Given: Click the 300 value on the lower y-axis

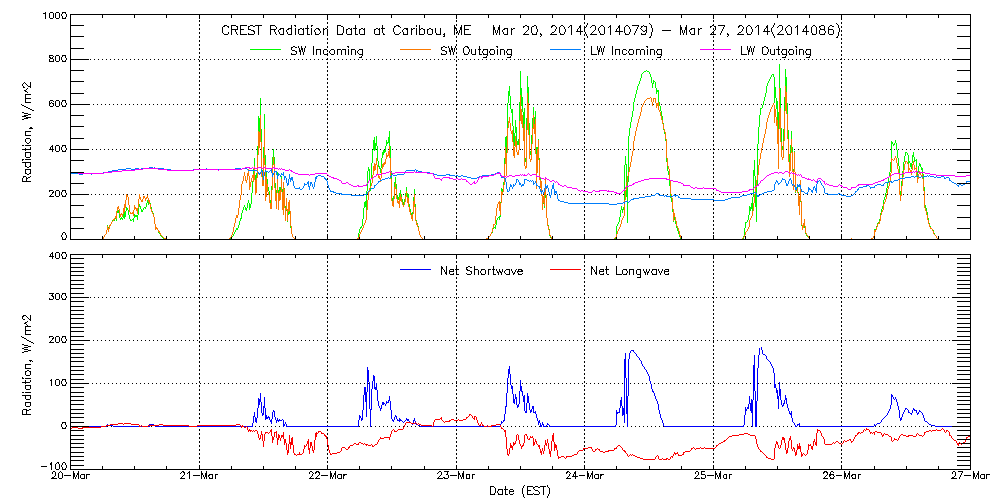Looking at the screenshot, I should (57, 298).
